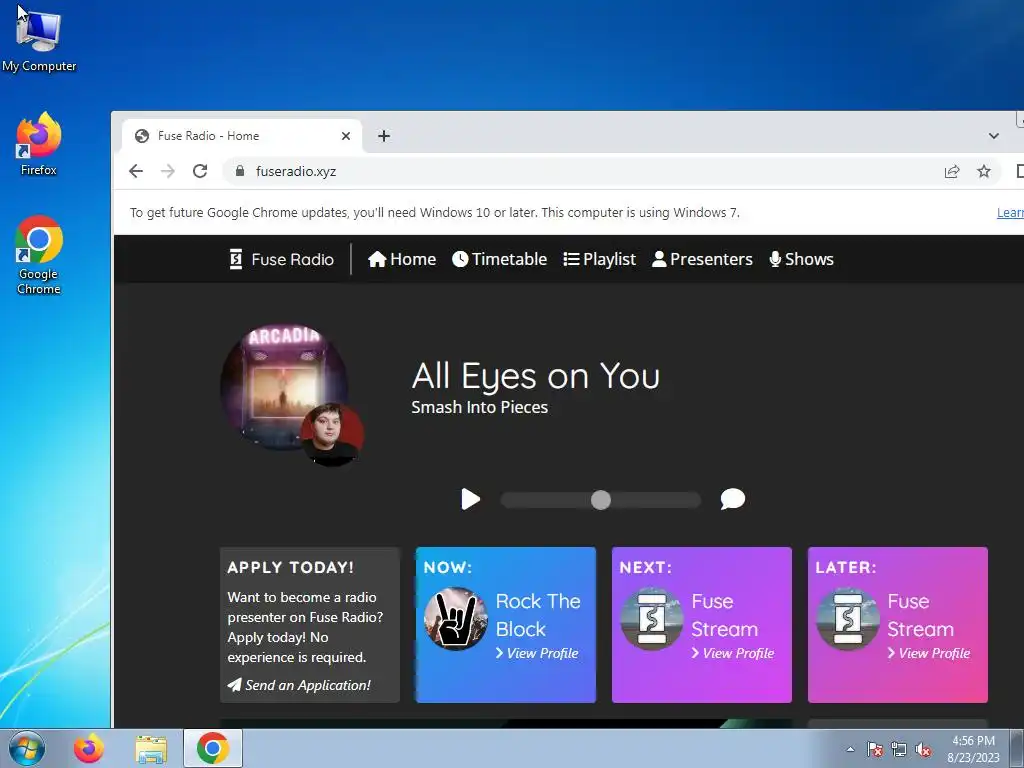Click Fuse Stream title in NEXT card
Image resolution: width=1024 pixels, height=768 pixels.
[x=725, y=615]
